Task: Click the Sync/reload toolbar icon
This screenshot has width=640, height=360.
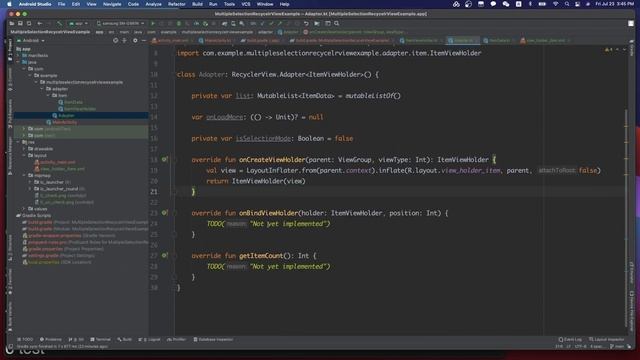Action: point(29,24)
